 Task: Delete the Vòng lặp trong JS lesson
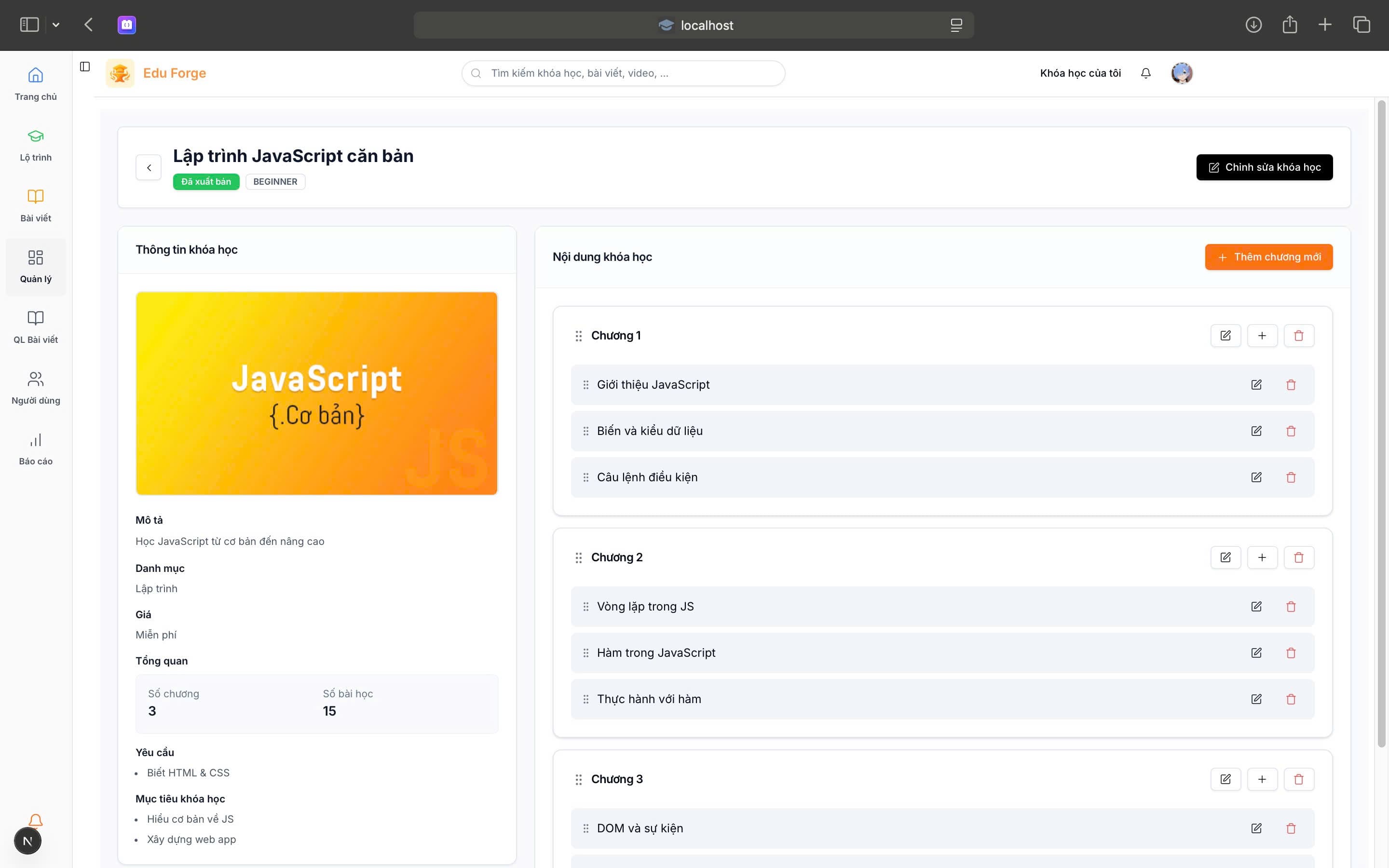pos(1291,606)
